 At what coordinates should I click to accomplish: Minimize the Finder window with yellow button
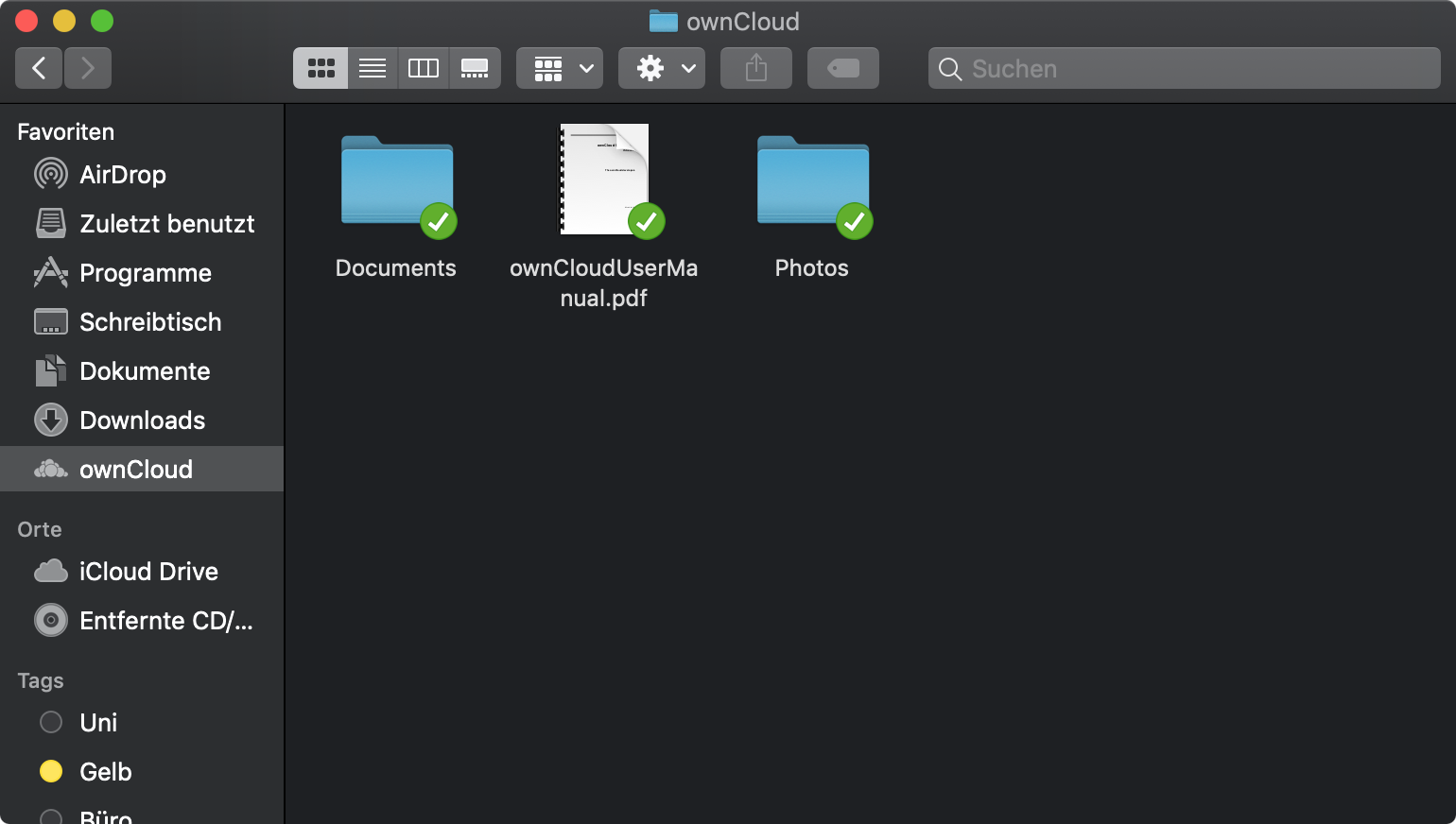[64, 21]
